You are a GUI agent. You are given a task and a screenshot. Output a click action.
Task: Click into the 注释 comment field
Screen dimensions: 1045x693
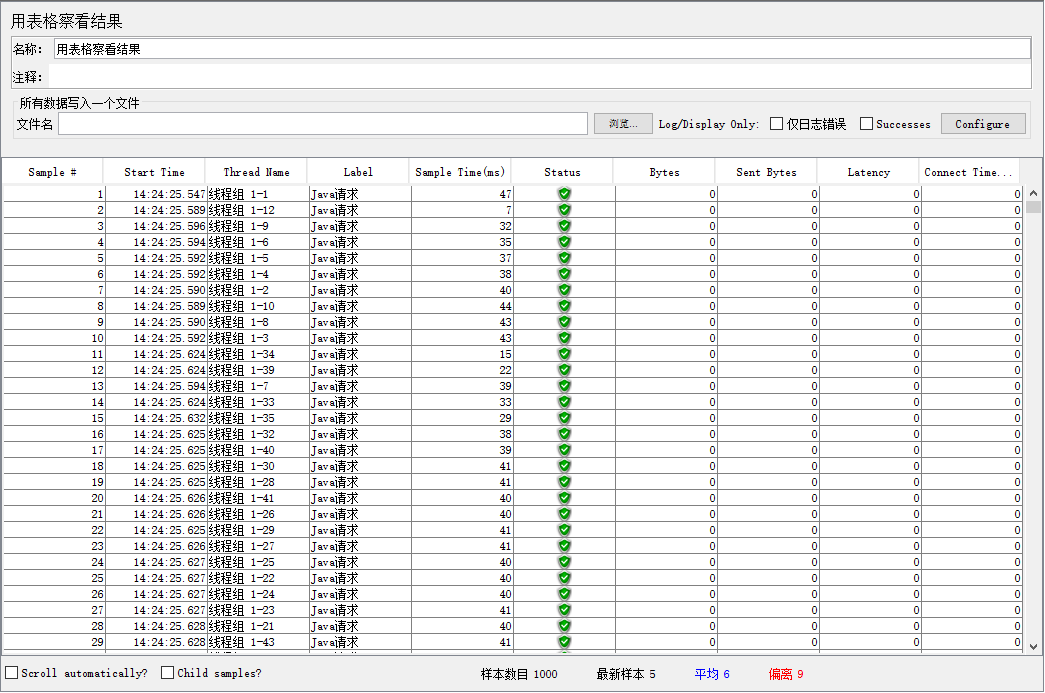(x=540, y=77)
